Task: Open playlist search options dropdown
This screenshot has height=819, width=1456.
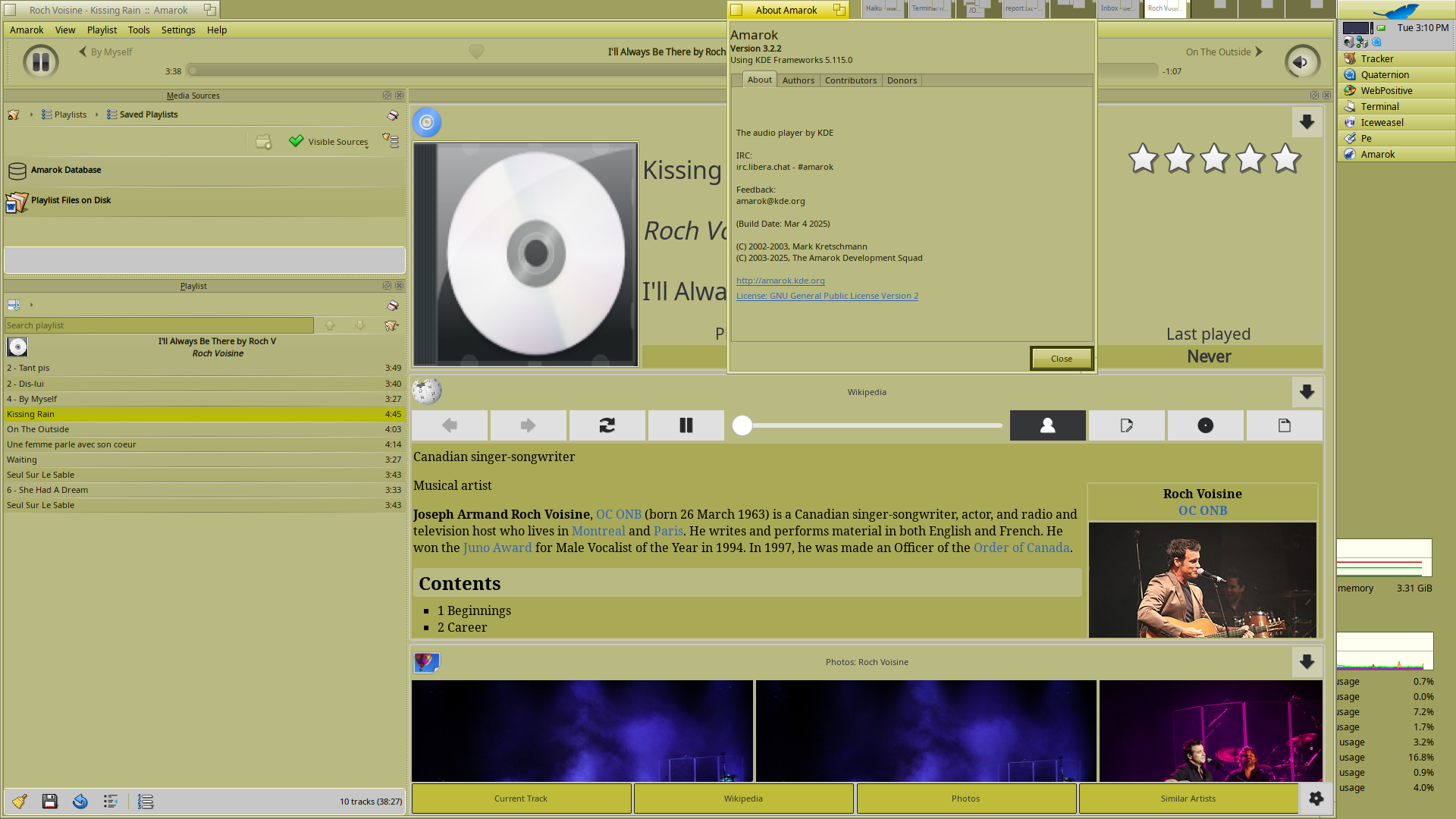Action: tap(391, 325)
